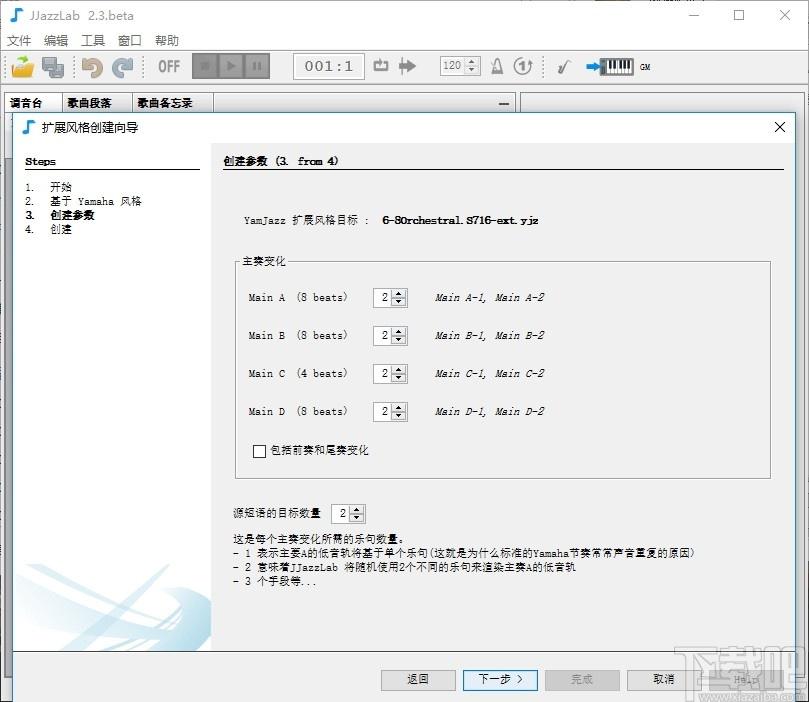Click Main A variation count field
Viewport: 809px width, 702px height.
coord(383,298)
